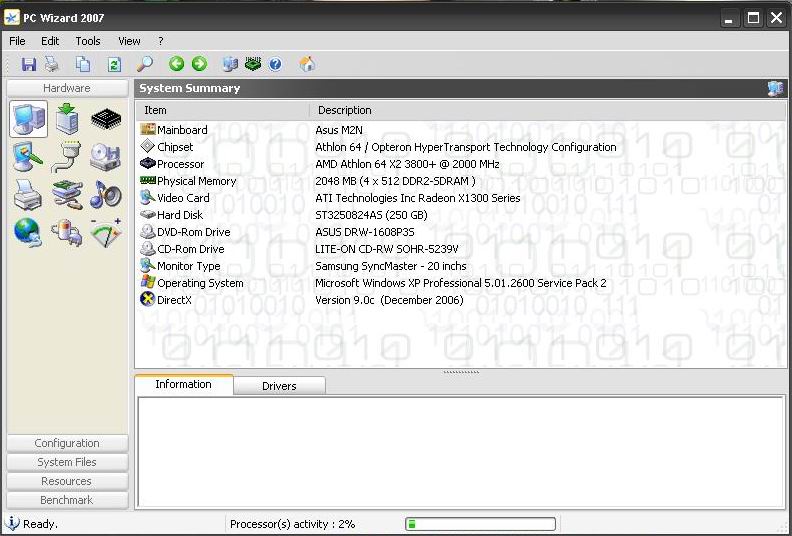Go back with green left arrow

[176, 64]
